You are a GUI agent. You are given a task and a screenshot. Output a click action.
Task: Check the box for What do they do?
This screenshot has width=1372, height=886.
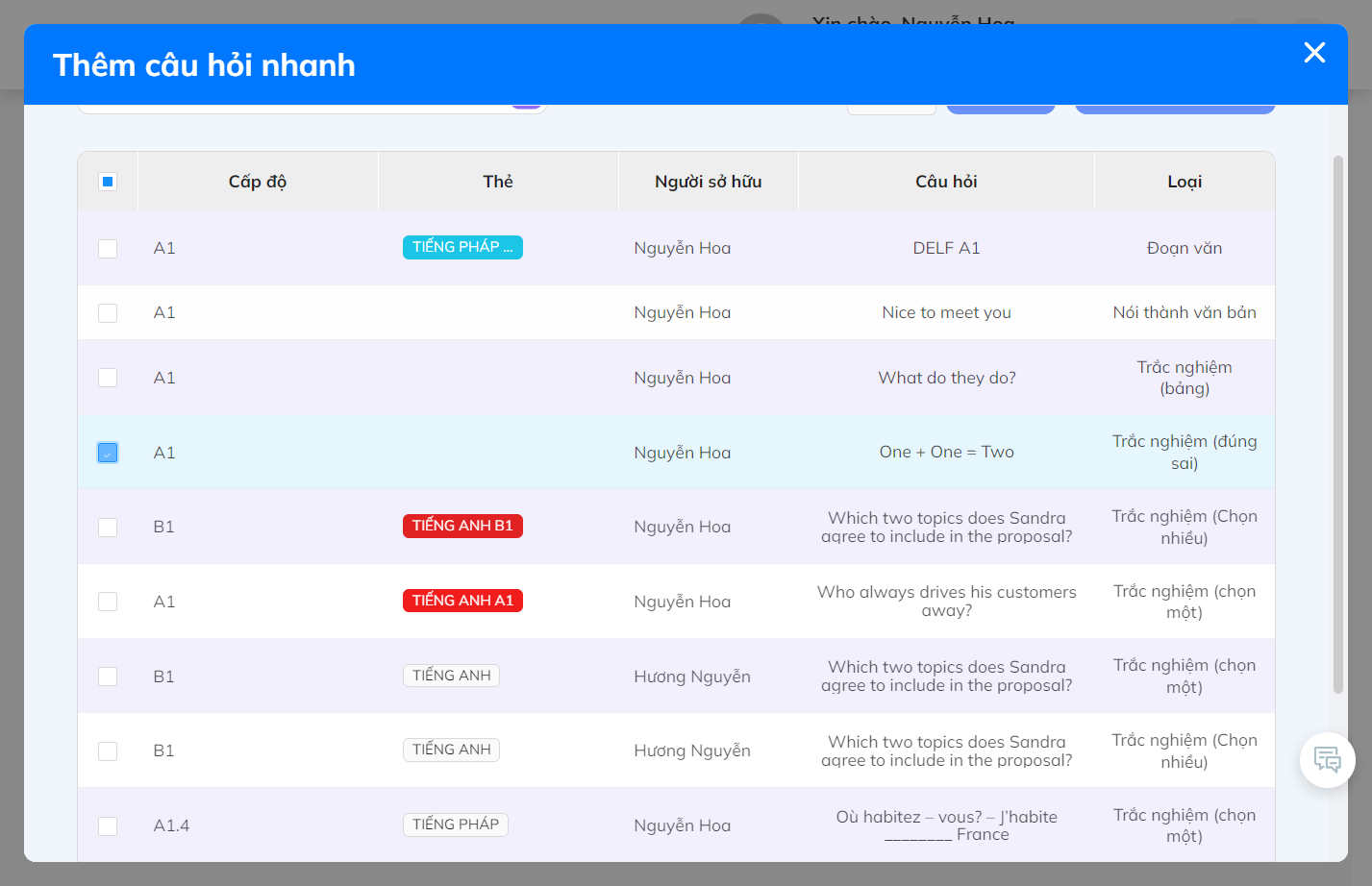[108, 378]
